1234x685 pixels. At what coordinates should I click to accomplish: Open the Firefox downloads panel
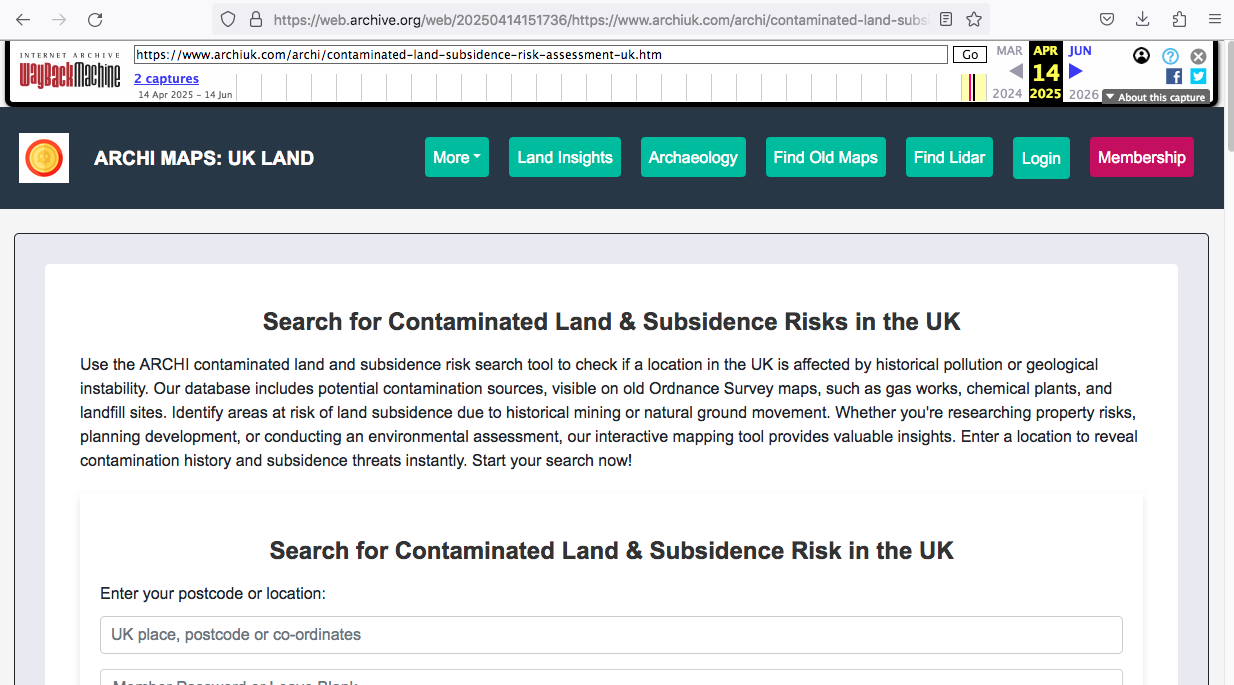tap(1143, 19)
